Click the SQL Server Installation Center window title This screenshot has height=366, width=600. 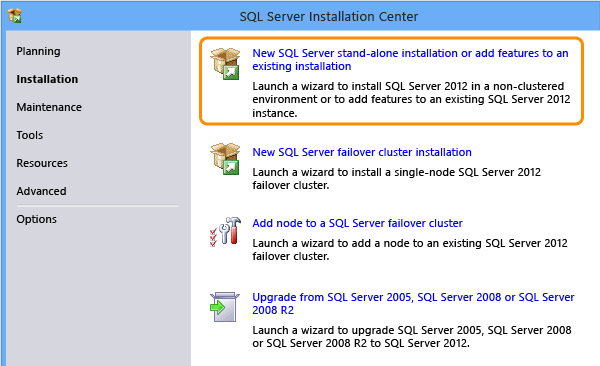pos(329,16)
